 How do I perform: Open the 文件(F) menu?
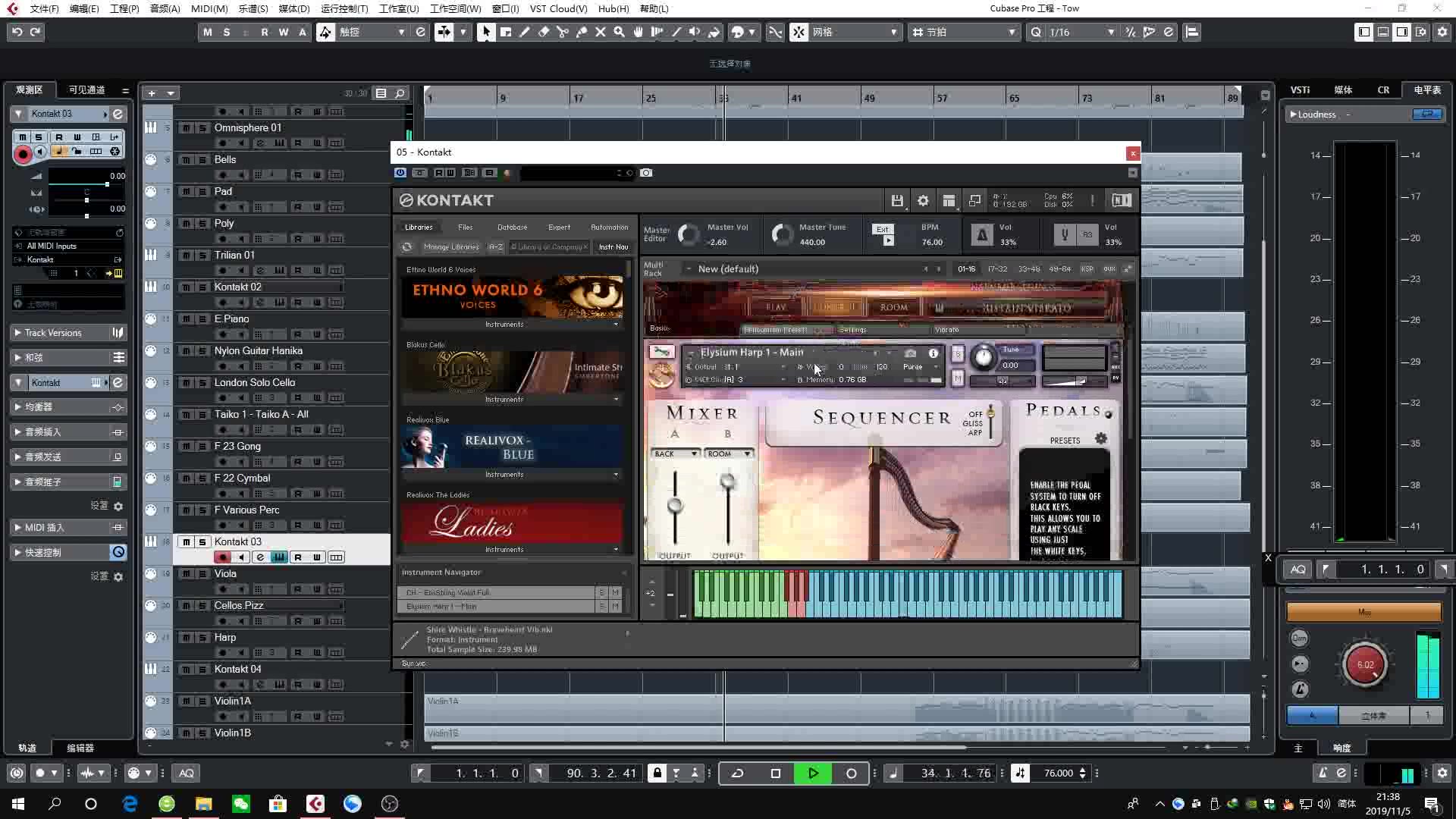pyautogui.click(x=44, y=8)
